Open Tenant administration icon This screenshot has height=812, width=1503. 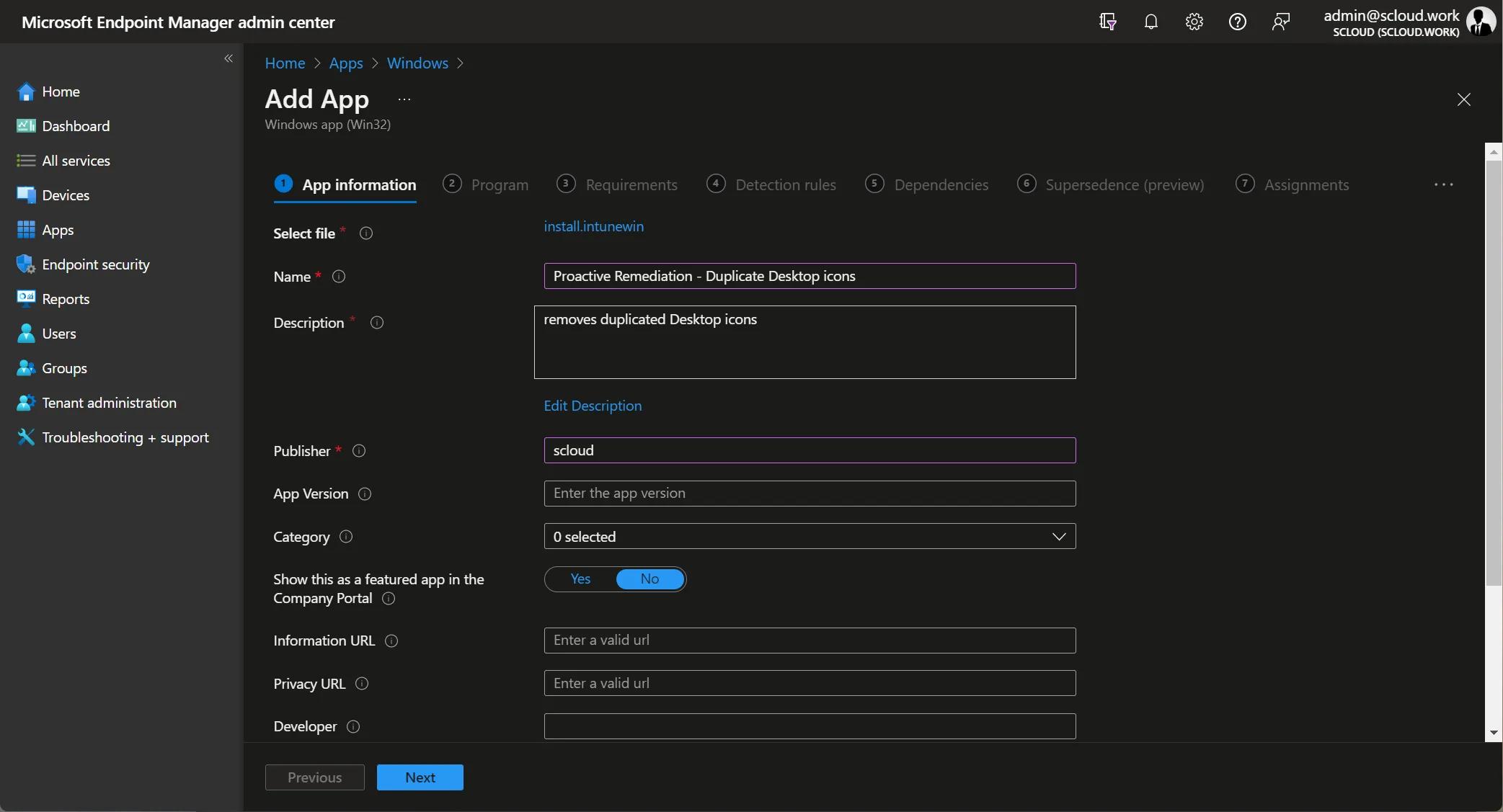pos(26,403)
